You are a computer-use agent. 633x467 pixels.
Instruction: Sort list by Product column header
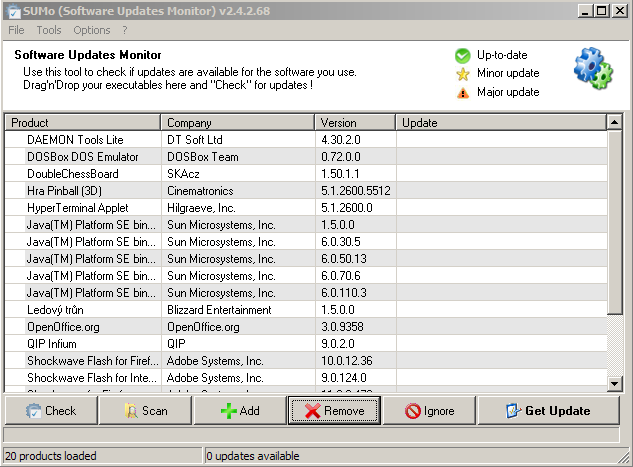(83, 122)
